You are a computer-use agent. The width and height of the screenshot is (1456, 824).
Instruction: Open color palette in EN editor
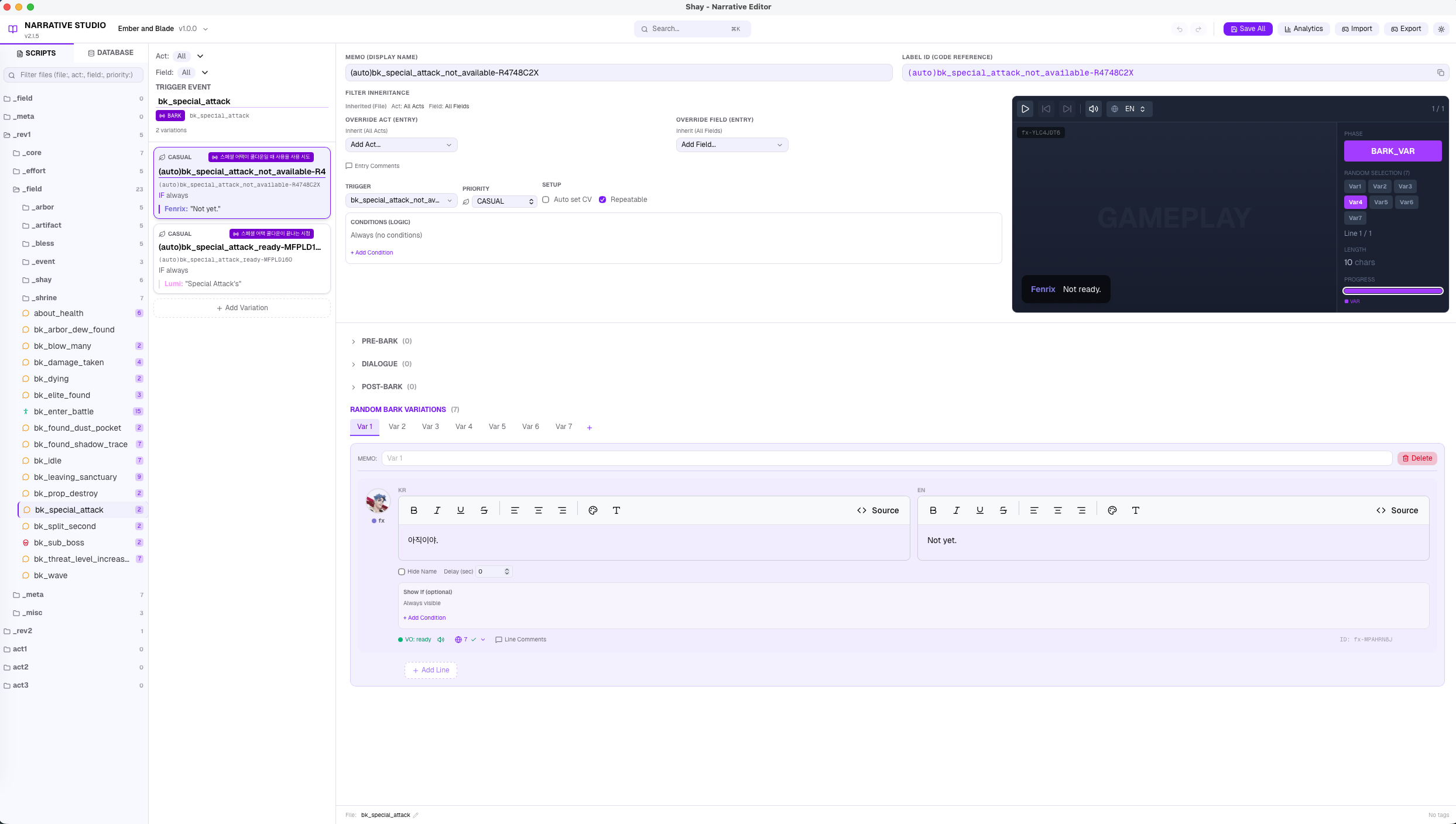point(1112,510)
